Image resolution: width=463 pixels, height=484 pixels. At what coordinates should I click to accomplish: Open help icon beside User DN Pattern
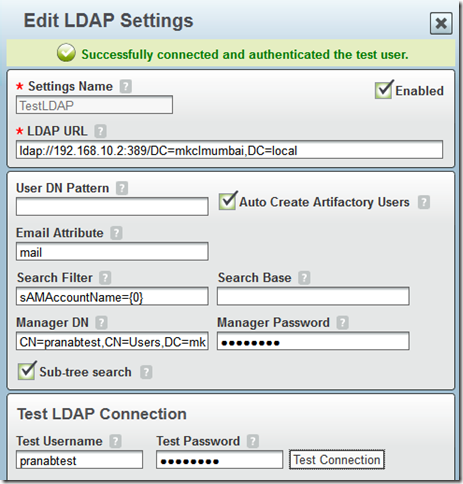coord(122,188)
